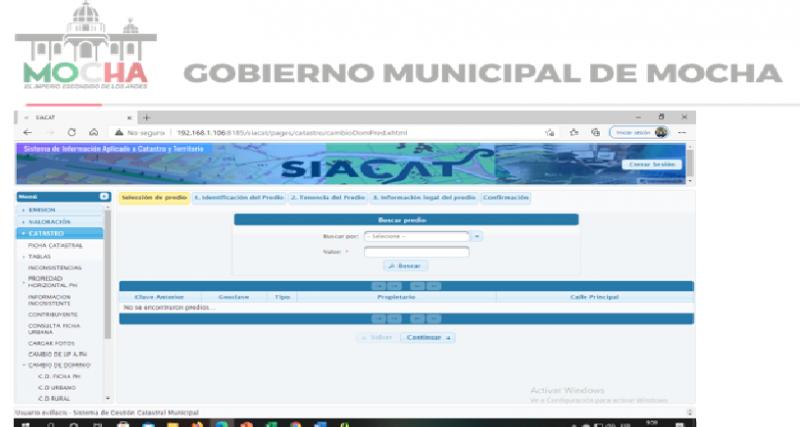Go to last page in upper paginator
Viewport: 800px width, 427px height.
click(434, 286)
